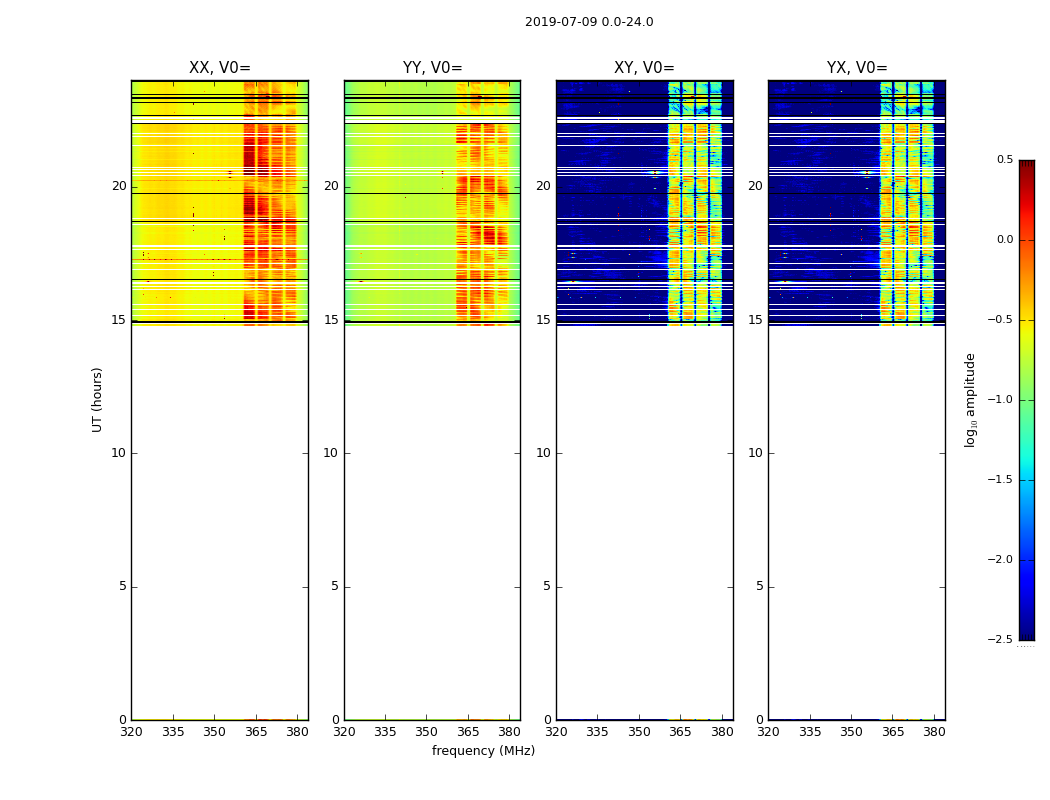Click the frequency (MHz) axis label
Image resolution: width=1050 pixels, height=800 pixels.
[483, 750]
